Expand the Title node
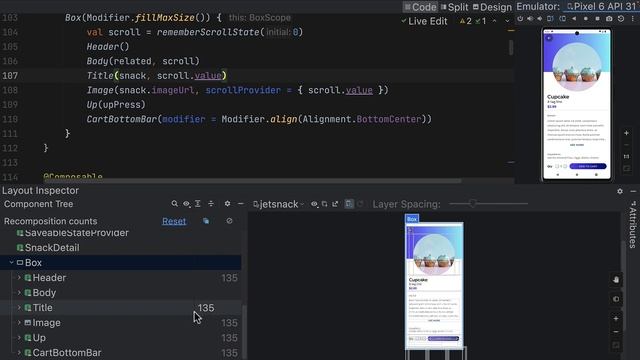This screenshot has height=360, width=640. click(19, 308)
